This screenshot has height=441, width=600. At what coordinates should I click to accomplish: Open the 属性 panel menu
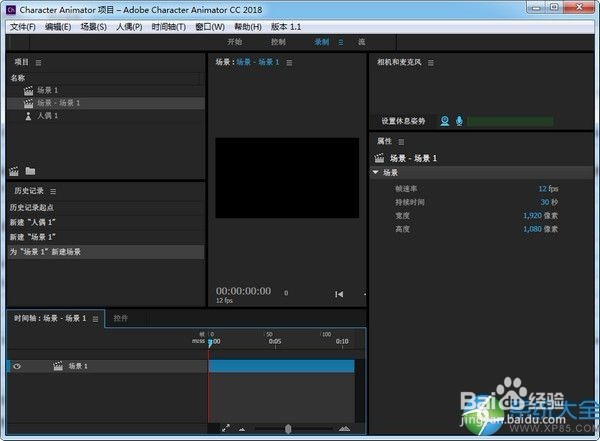pyautogui.click(x=401, y=142)
